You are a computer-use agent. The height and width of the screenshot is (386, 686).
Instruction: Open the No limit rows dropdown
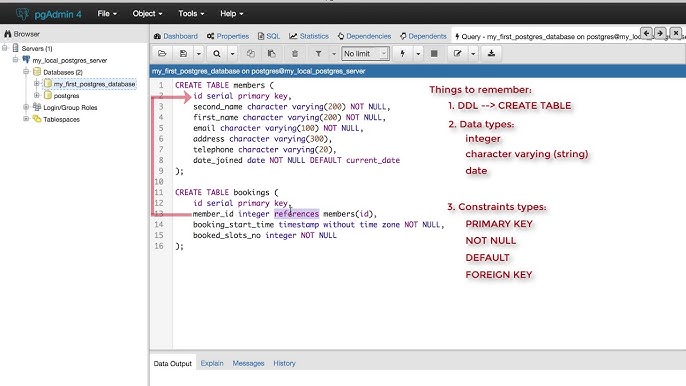(x=365, y=54)
